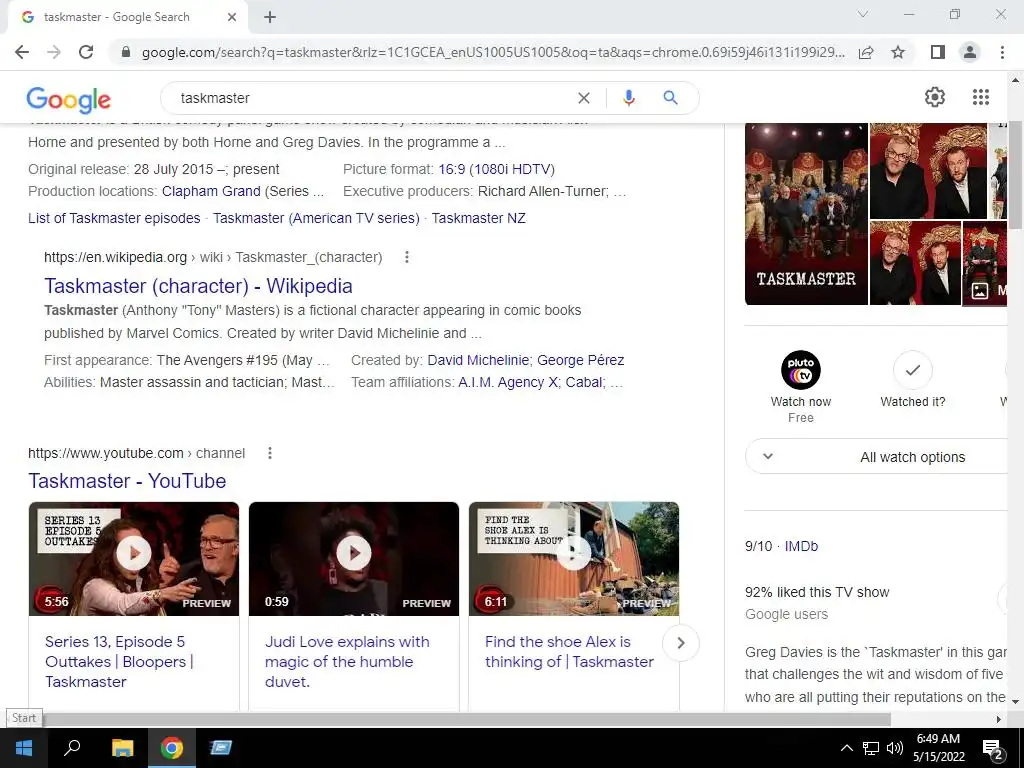Screen dimensions: 1024x768
Task: Mark the show as Watched it
Action: pos(912,370)
